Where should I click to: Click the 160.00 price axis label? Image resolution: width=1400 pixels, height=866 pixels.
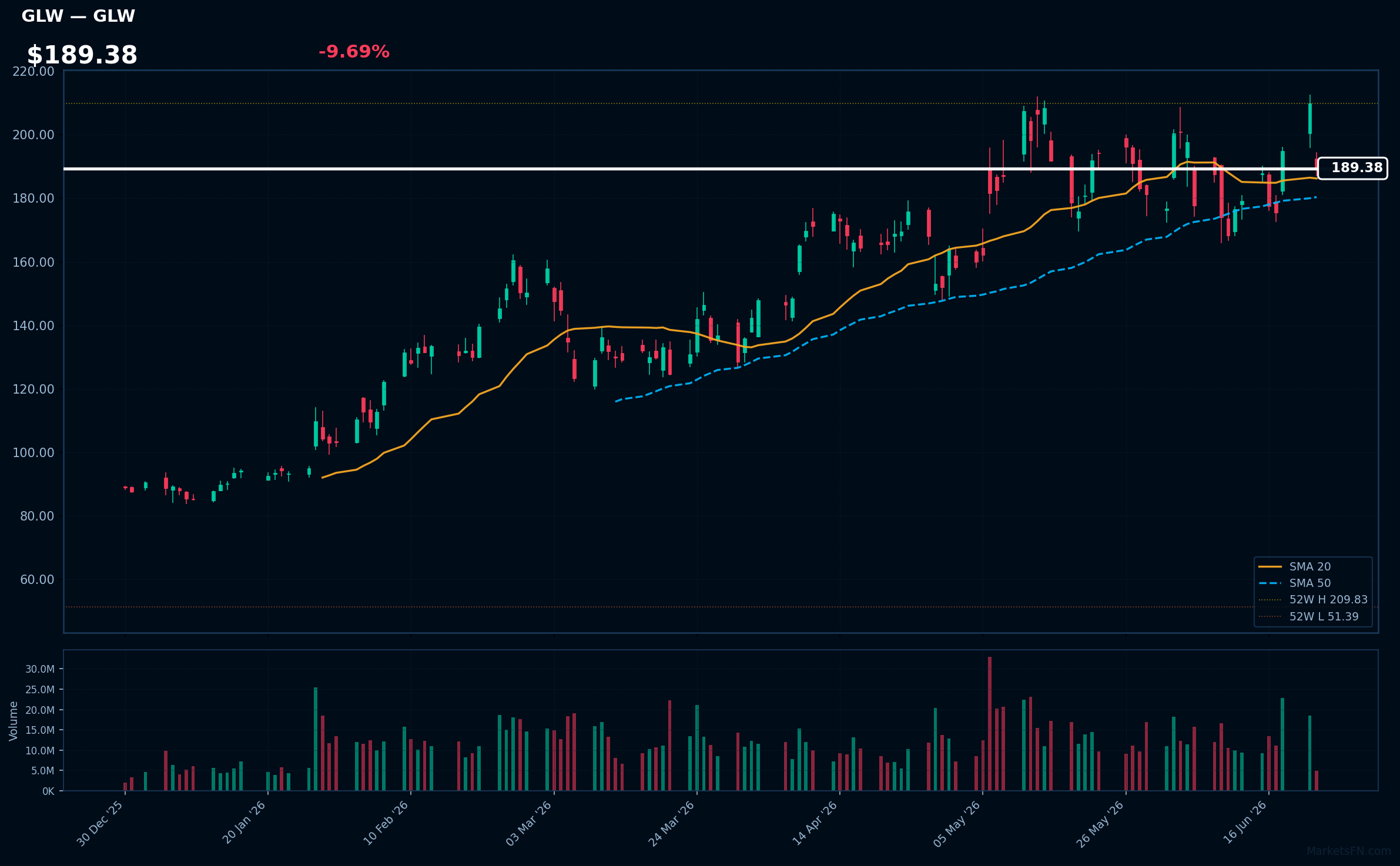tap(34, 262)
